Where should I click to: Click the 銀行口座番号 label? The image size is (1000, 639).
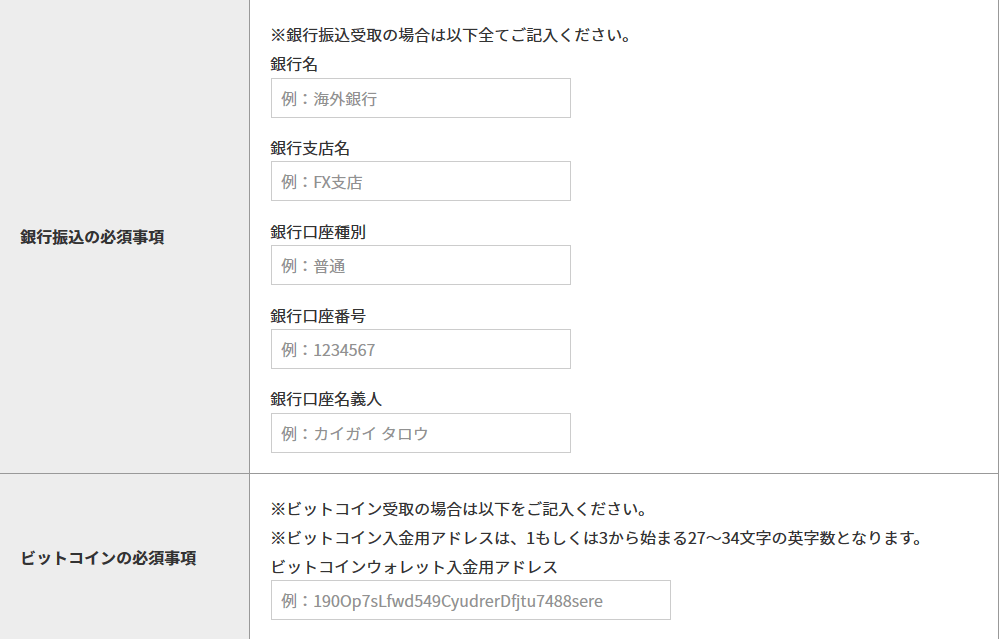[318, 316]
